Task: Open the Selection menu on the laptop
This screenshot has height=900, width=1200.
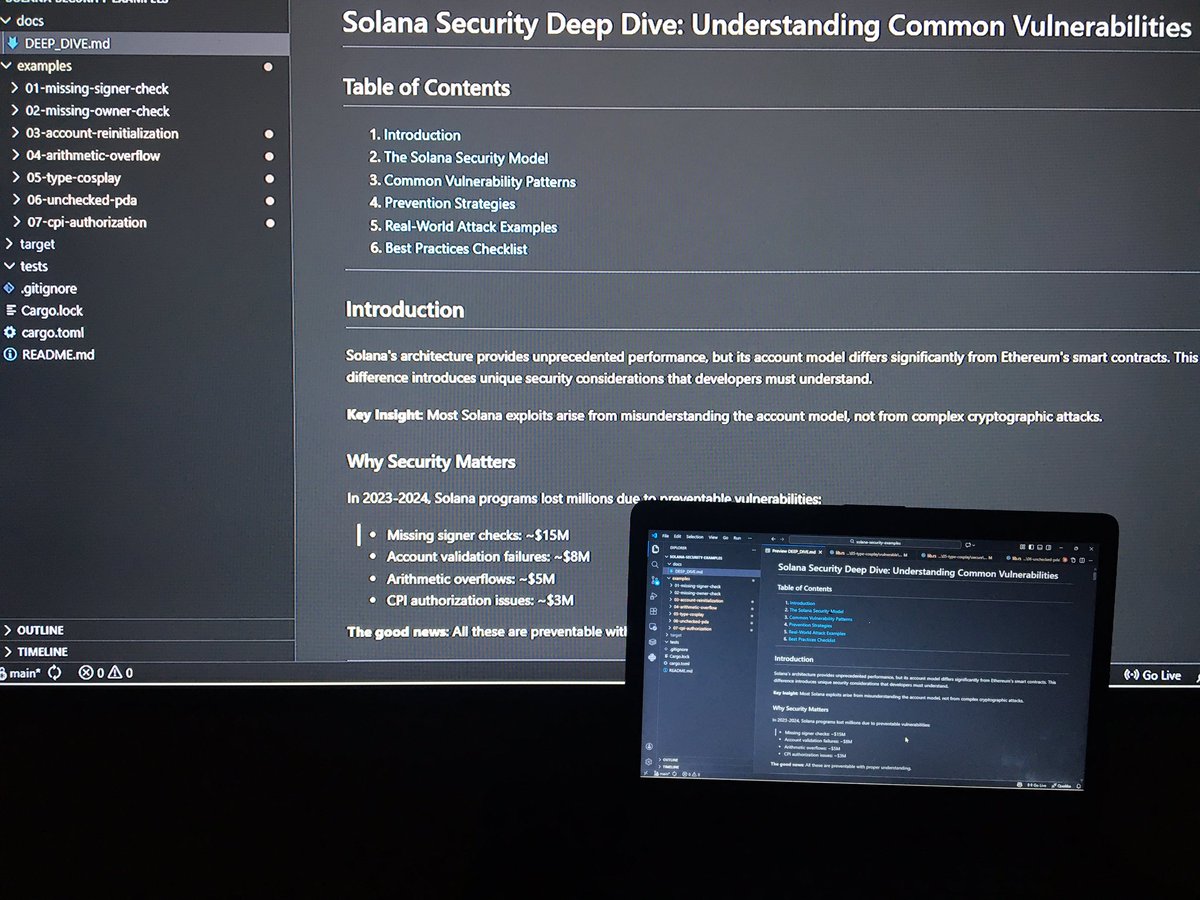Action: (x=695, y=537)
